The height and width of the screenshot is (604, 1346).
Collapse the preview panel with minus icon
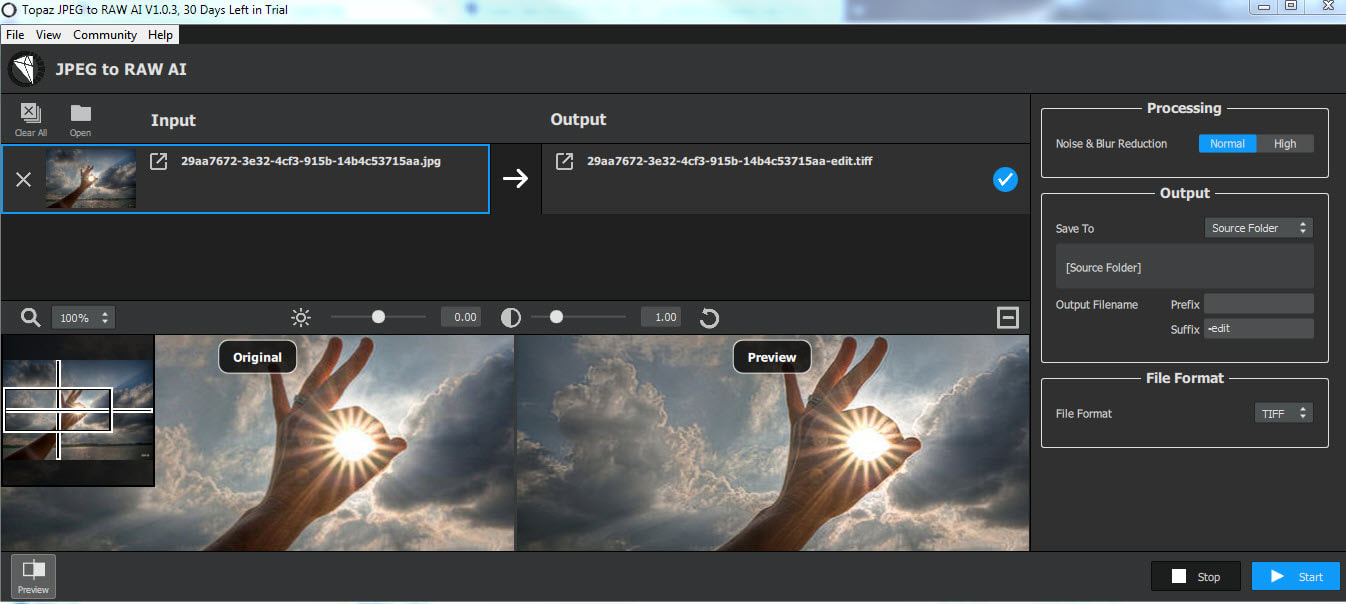[1008, 317]
